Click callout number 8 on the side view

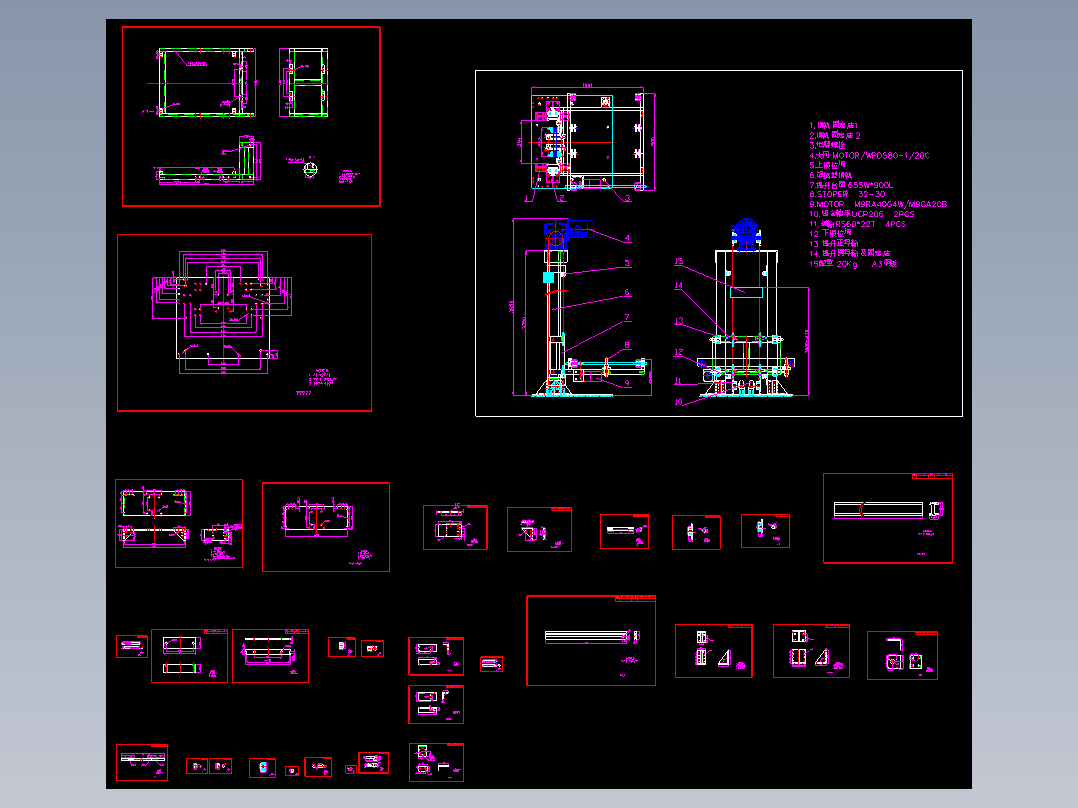coord(627,346)
